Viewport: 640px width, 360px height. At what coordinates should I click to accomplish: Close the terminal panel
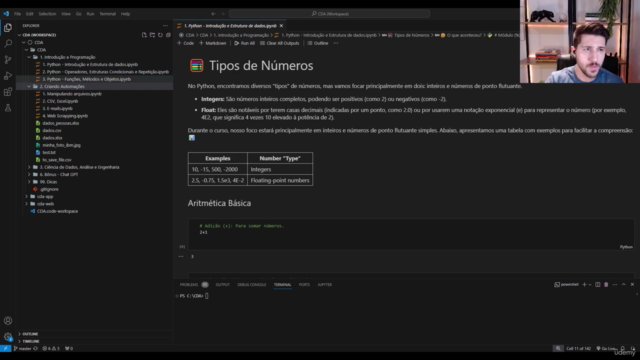coord(632,284)
